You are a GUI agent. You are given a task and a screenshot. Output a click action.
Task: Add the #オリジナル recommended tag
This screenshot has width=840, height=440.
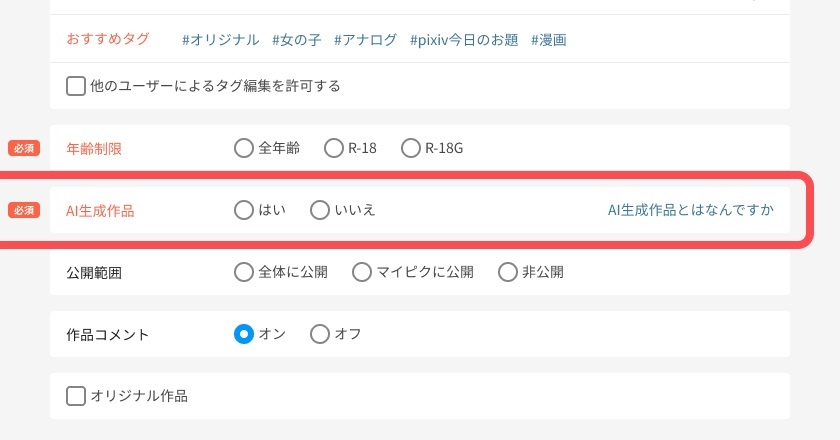[x=220, y=40]
